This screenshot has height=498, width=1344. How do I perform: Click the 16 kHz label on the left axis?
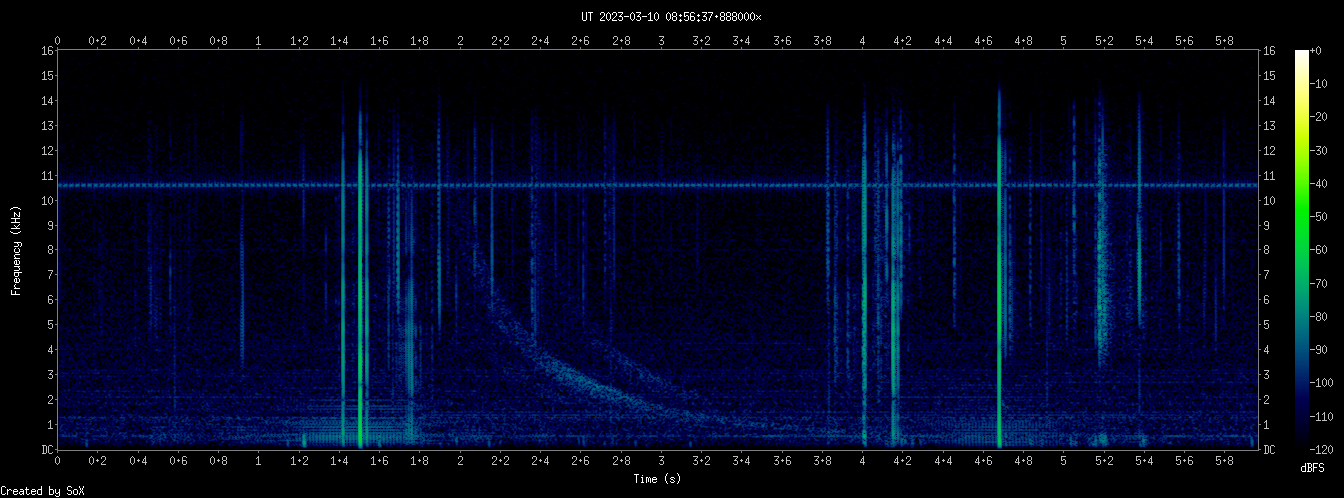pyautogui.click(x=47, y=51)
